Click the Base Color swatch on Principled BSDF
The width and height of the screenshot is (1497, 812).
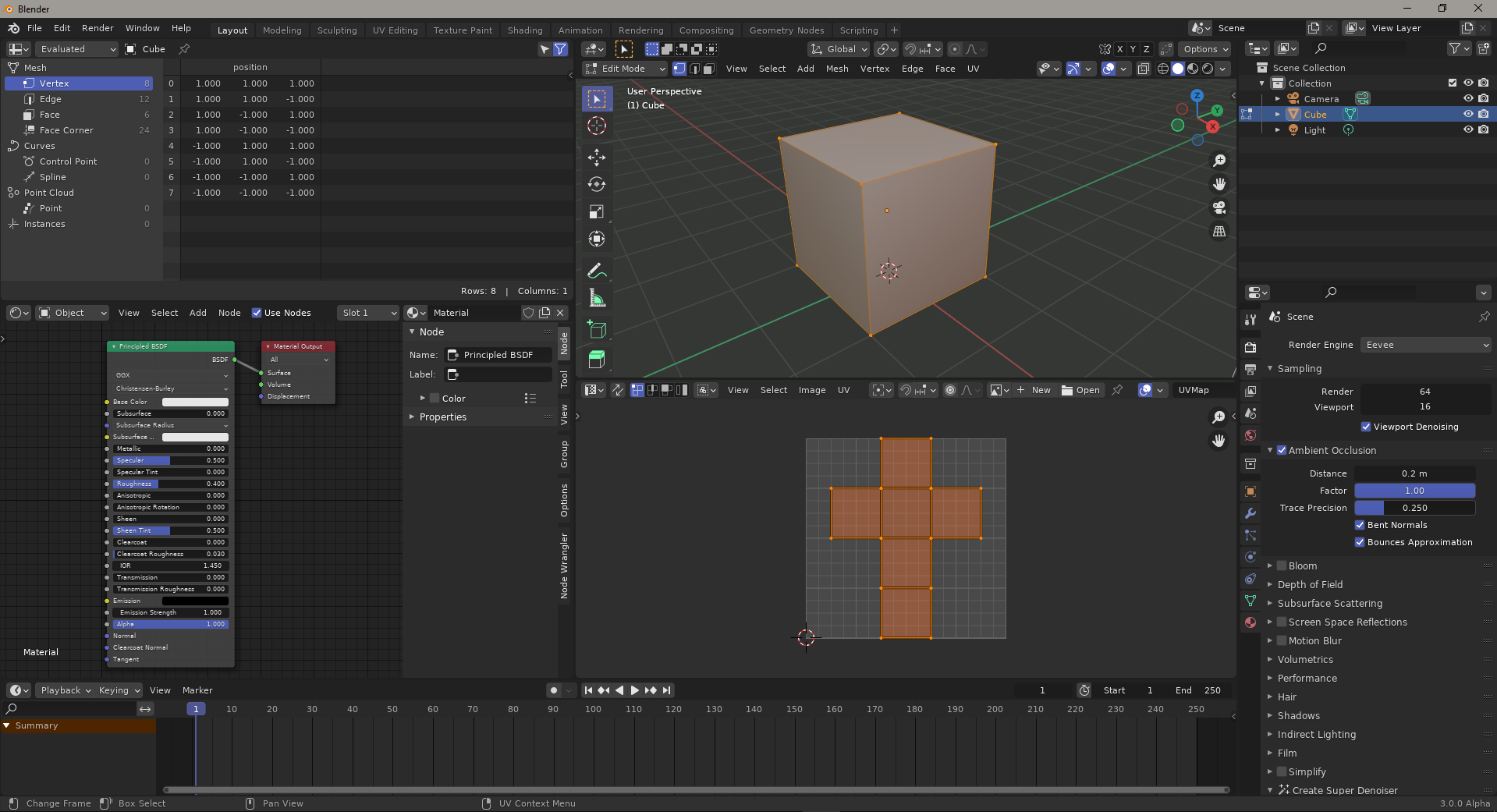click(195, 402)
